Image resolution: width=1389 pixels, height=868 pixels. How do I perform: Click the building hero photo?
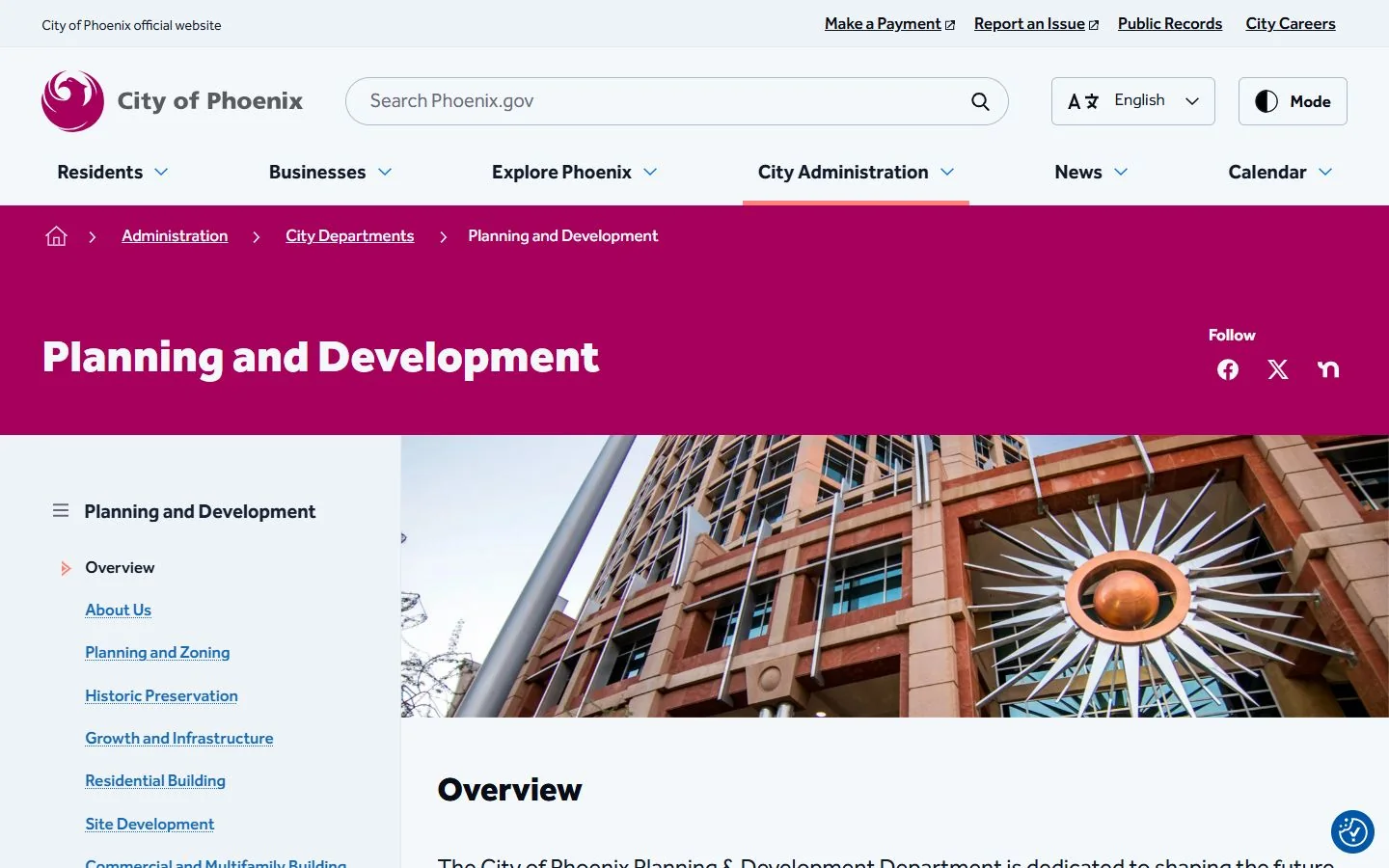tap(895, 576)
